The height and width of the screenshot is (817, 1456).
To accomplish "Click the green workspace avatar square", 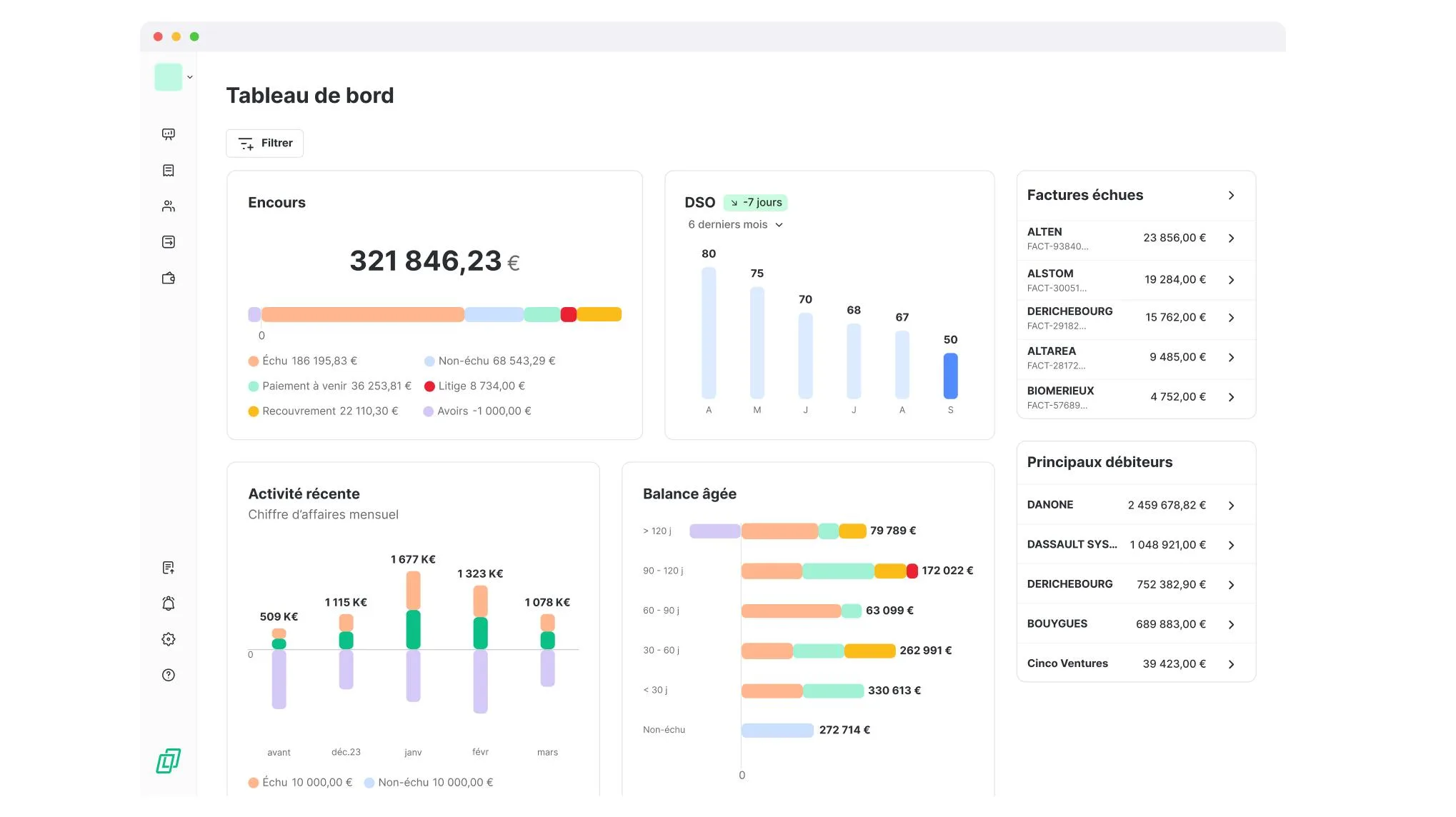I will pyautogui.click(x=169, y=77).
